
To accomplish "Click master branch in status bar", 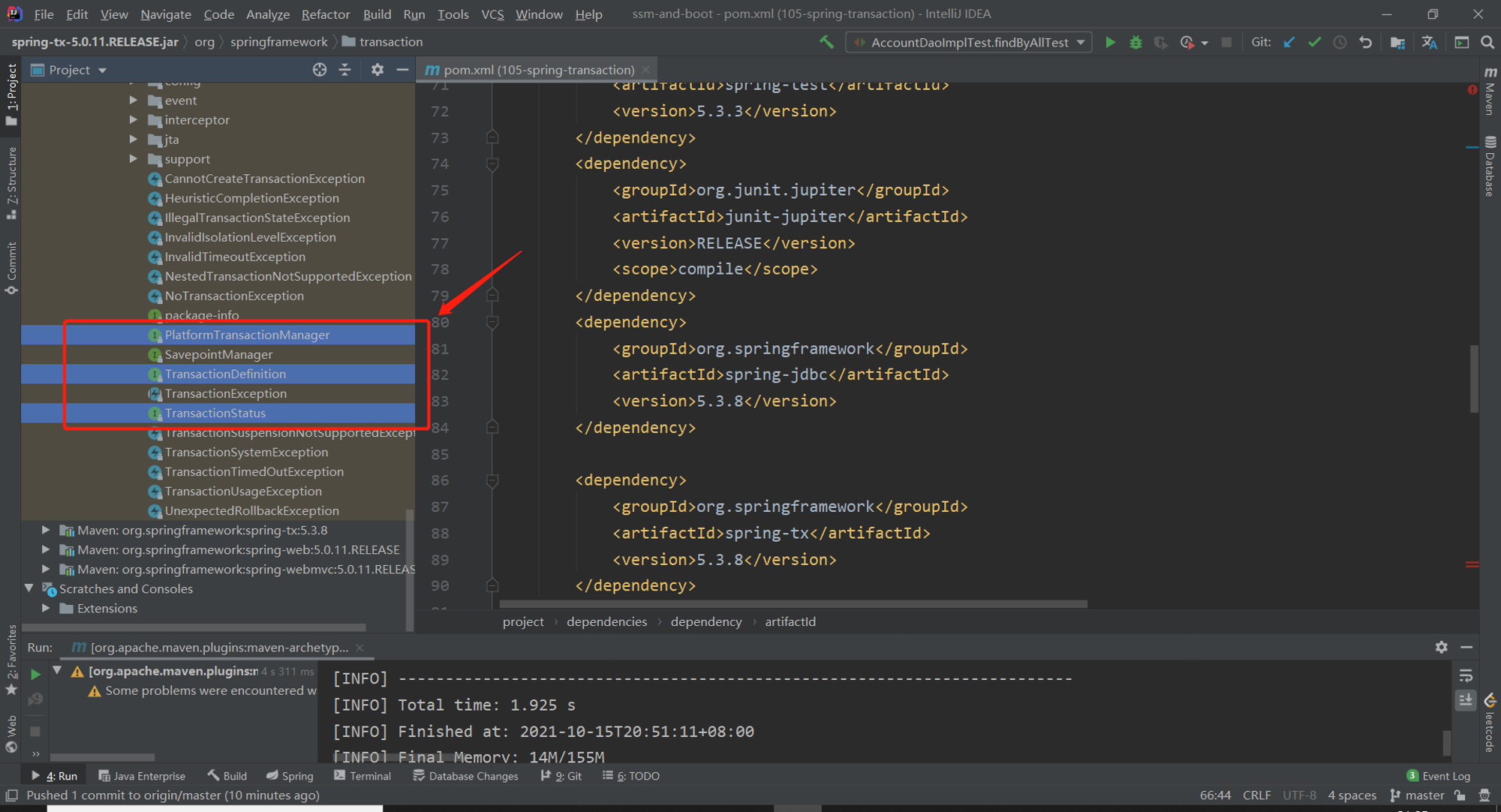I will click(1417, 795).
